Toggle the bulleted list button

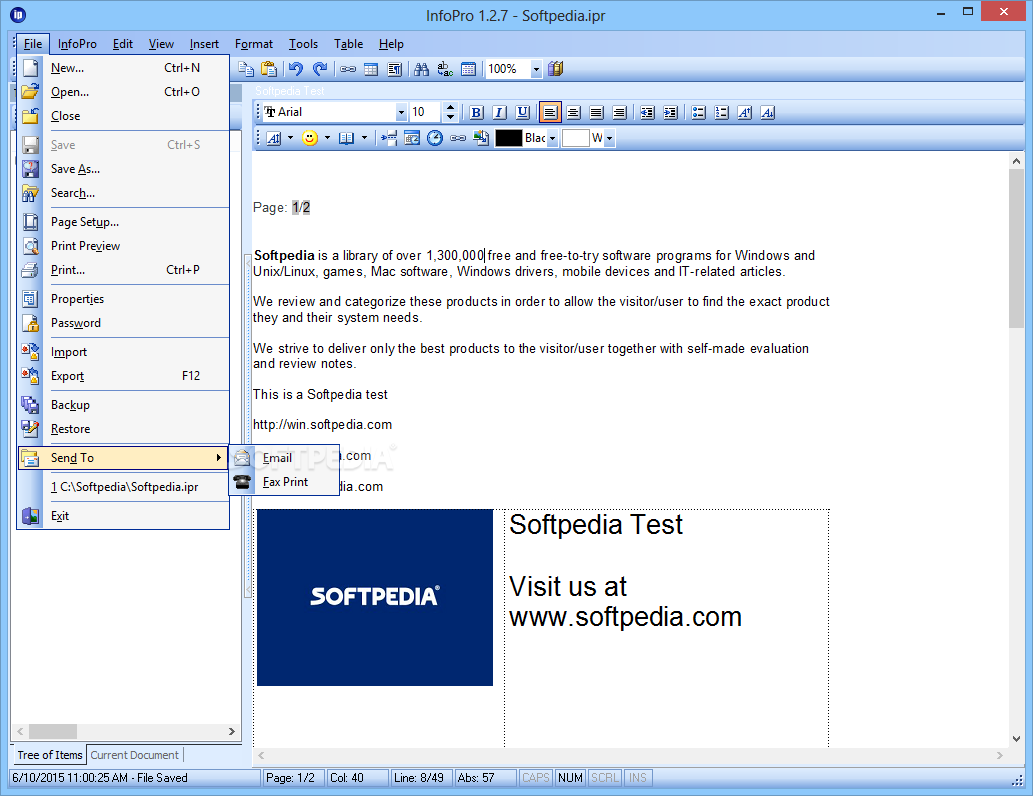click(x=698, y=113)
